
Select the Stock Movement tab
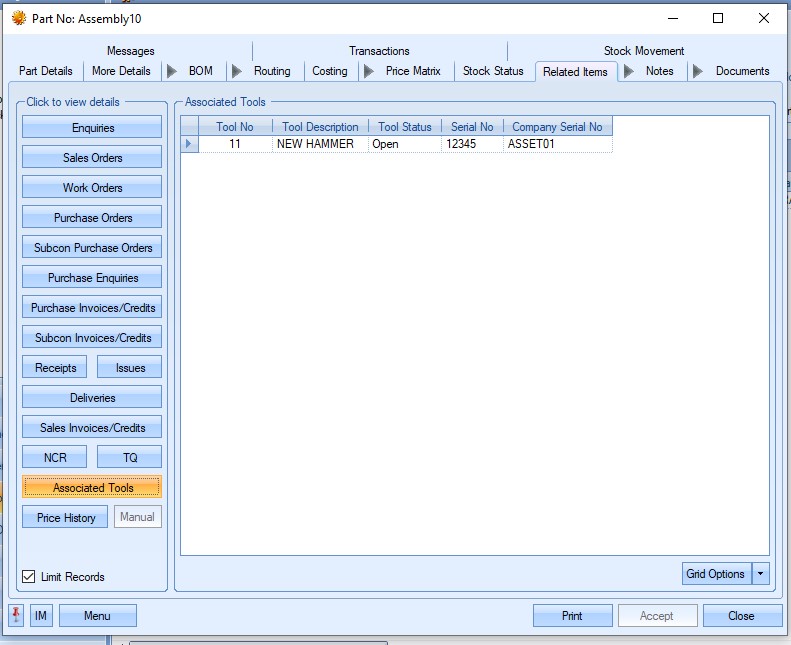pos(643,51)
